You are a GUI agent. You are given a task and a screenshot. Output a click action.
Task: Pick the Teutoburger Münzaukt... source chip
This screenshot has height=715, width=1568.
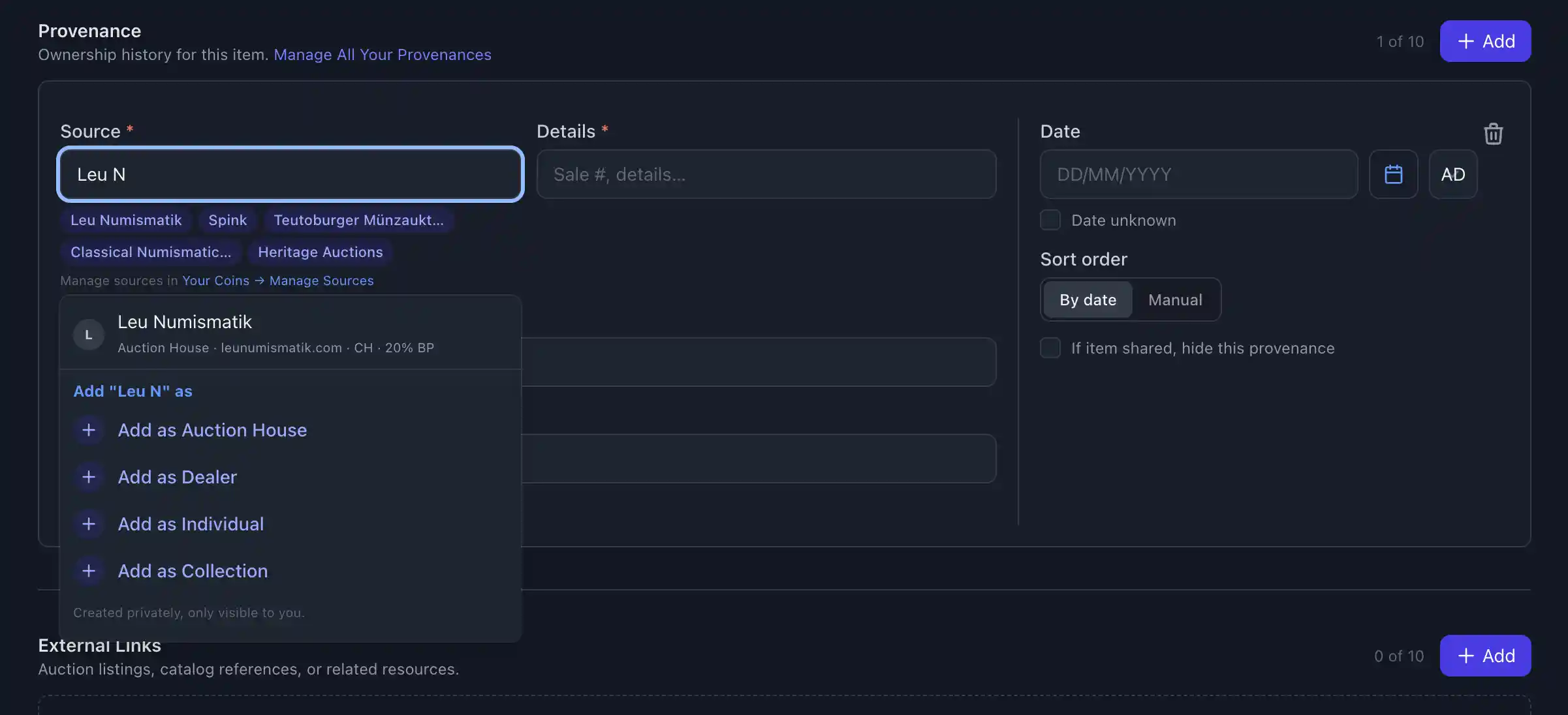tap(358, 220)
